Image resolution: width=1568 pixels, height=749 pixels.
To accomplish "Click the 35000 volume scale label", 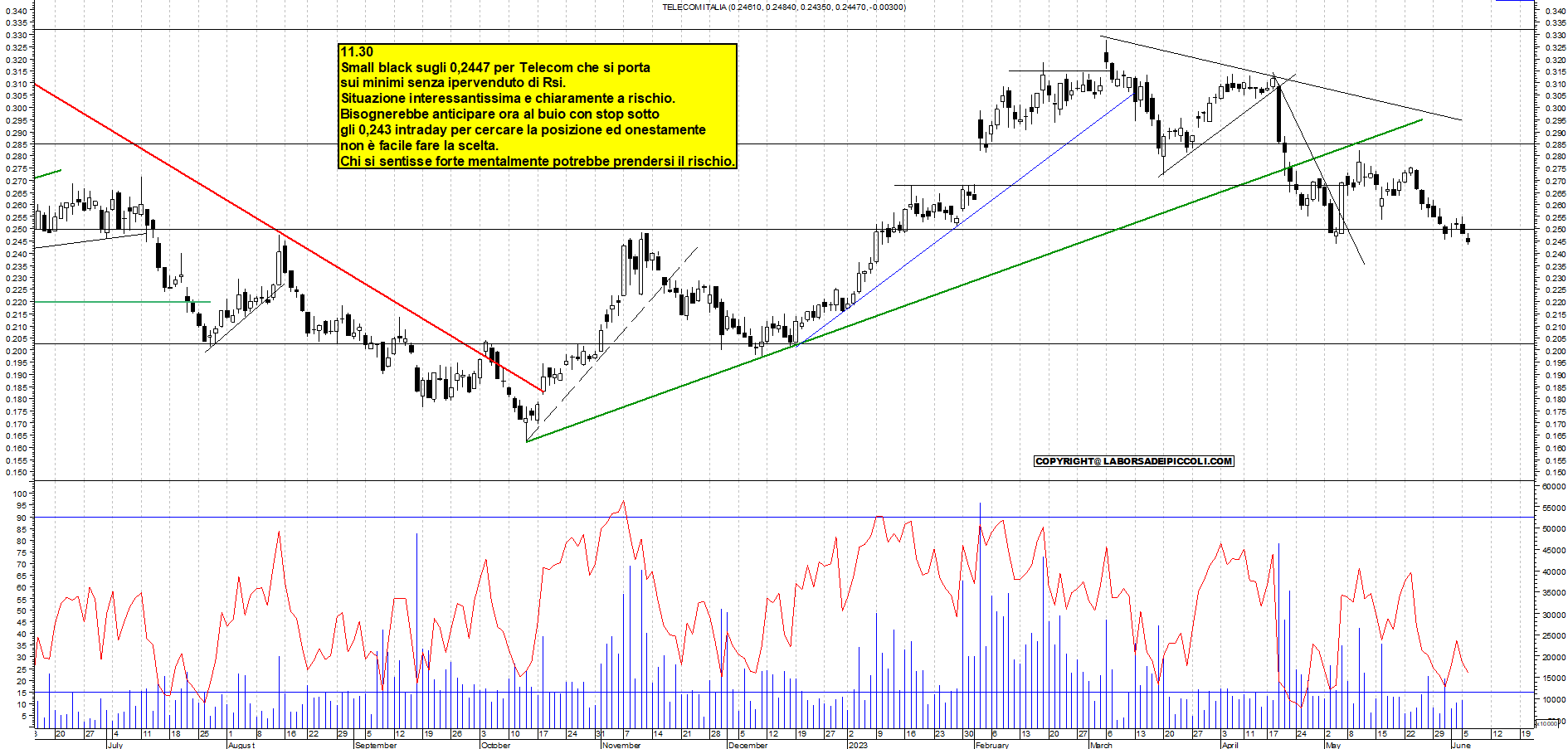I will [x=1553, y=593].
